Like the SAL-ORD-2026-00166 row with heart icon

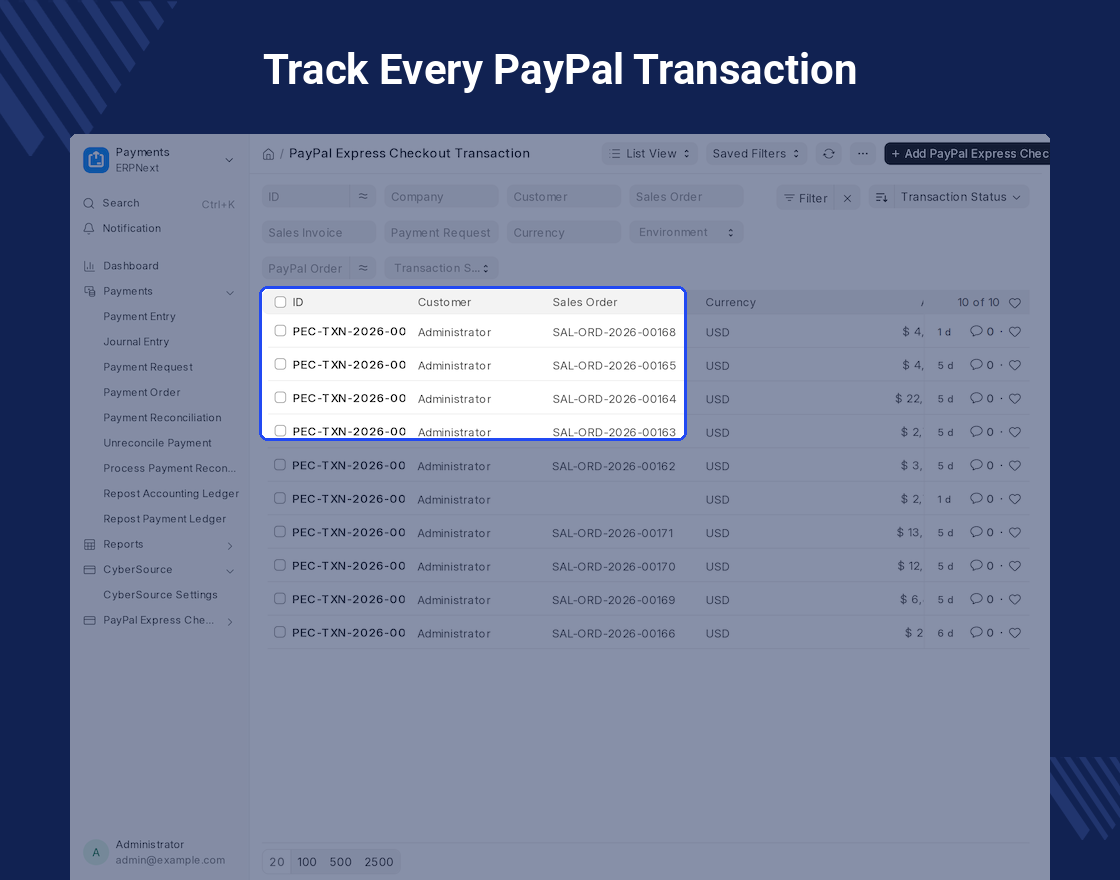click(x=1014, y=633)
